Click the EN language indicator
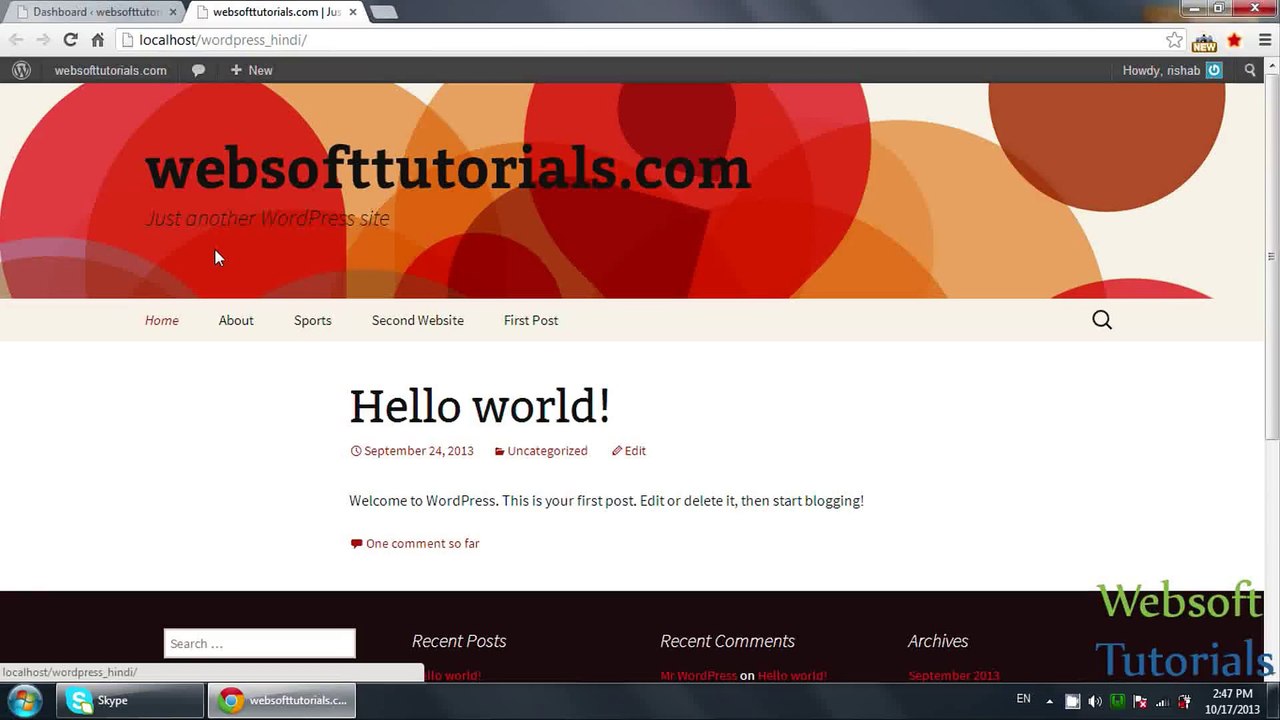 (1023, 699)
